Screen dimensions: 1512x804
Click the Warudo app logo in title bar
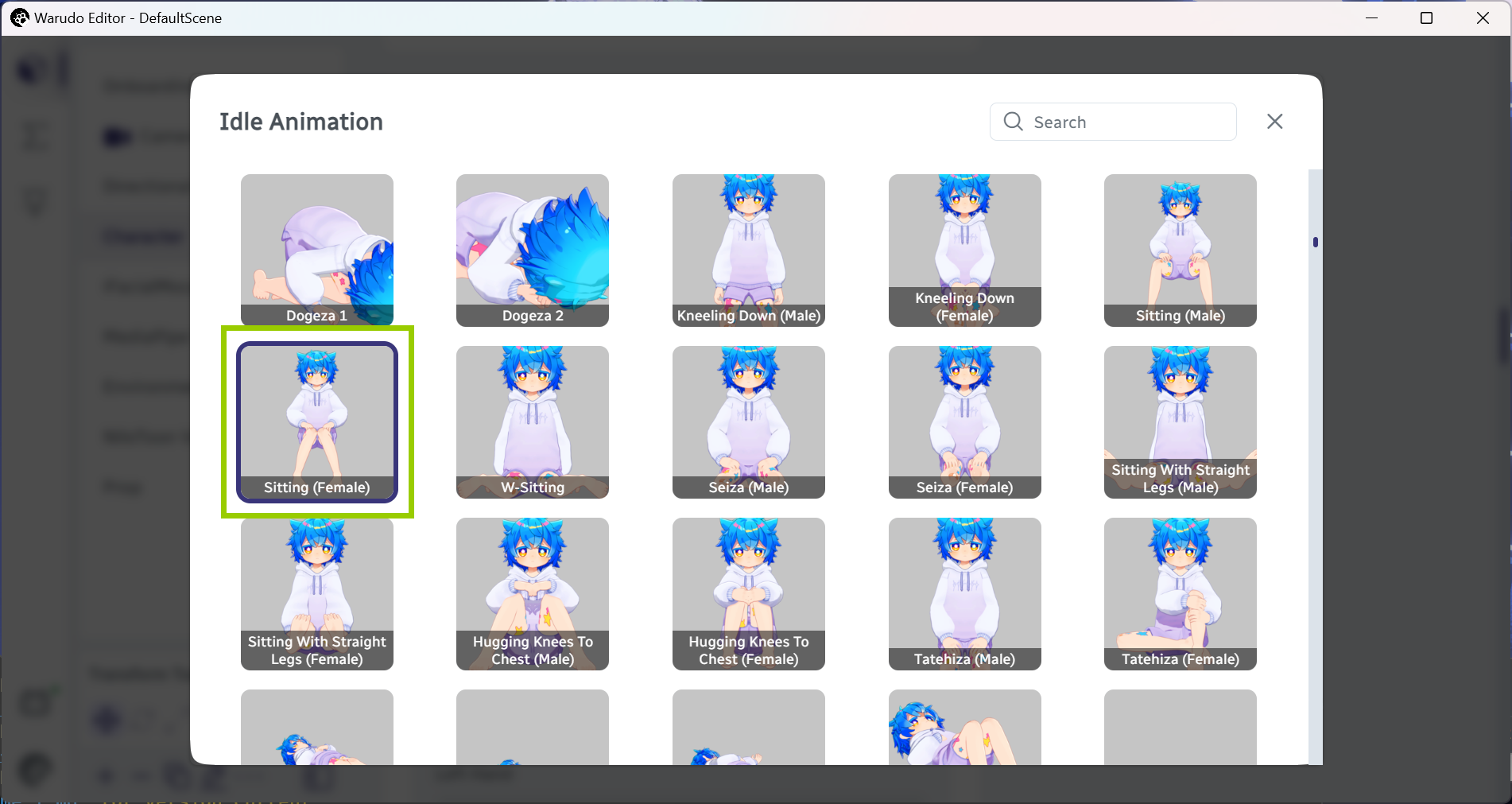[19, 17]
